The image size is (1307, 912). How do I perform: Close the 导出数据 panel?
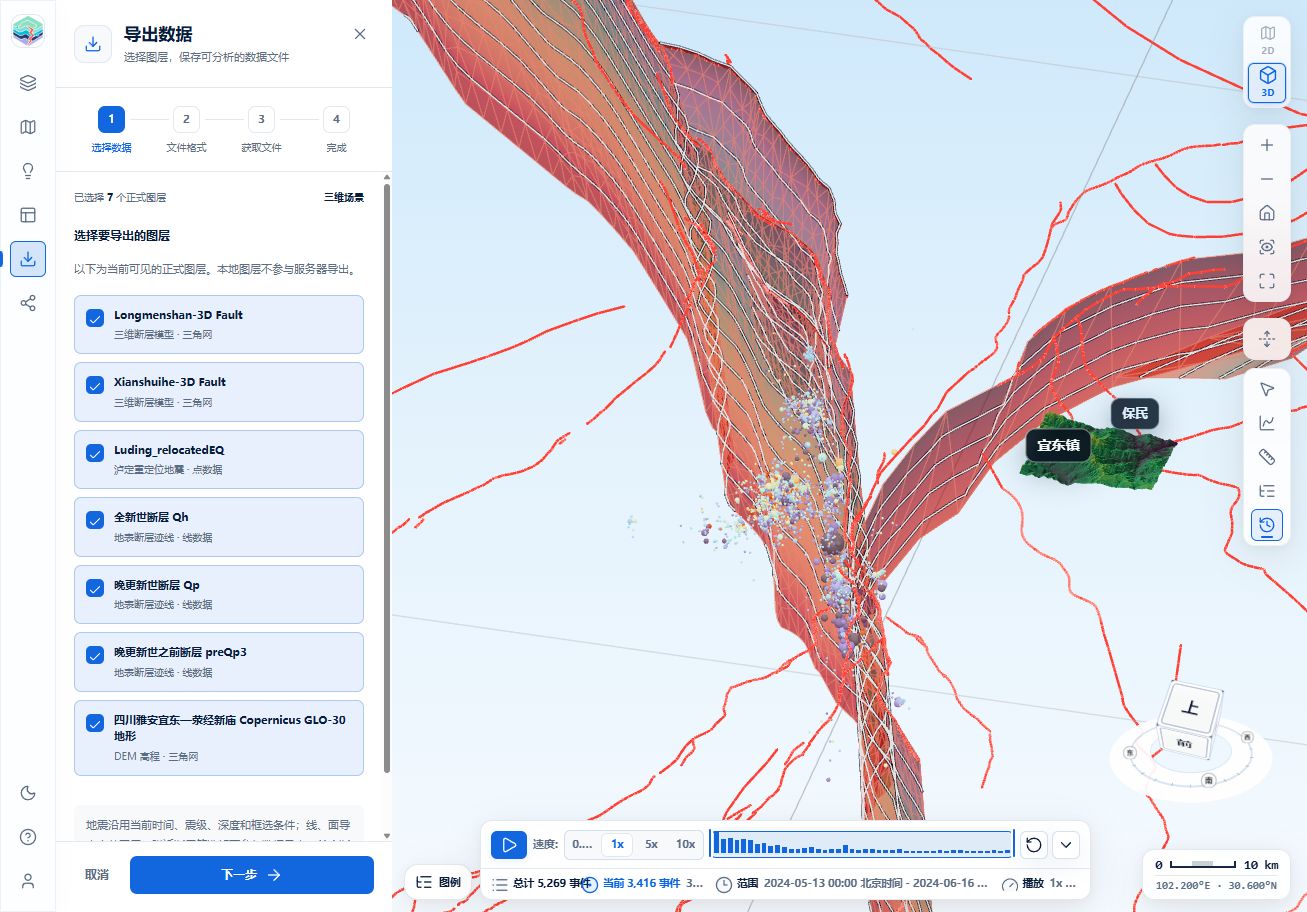pyautogui.click(x=360, y=34)
